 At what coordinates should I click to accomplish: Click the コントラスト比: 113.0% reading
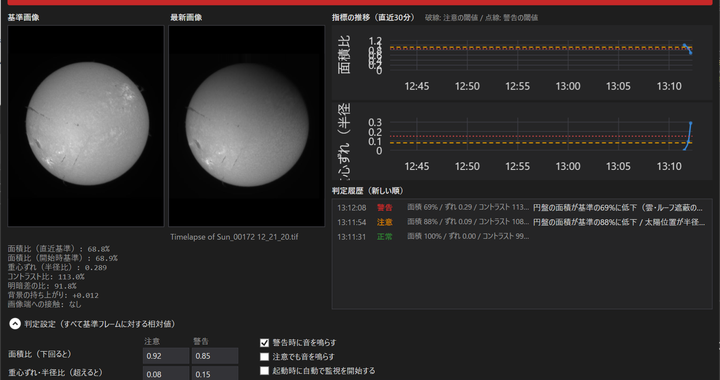click(46, 277)
